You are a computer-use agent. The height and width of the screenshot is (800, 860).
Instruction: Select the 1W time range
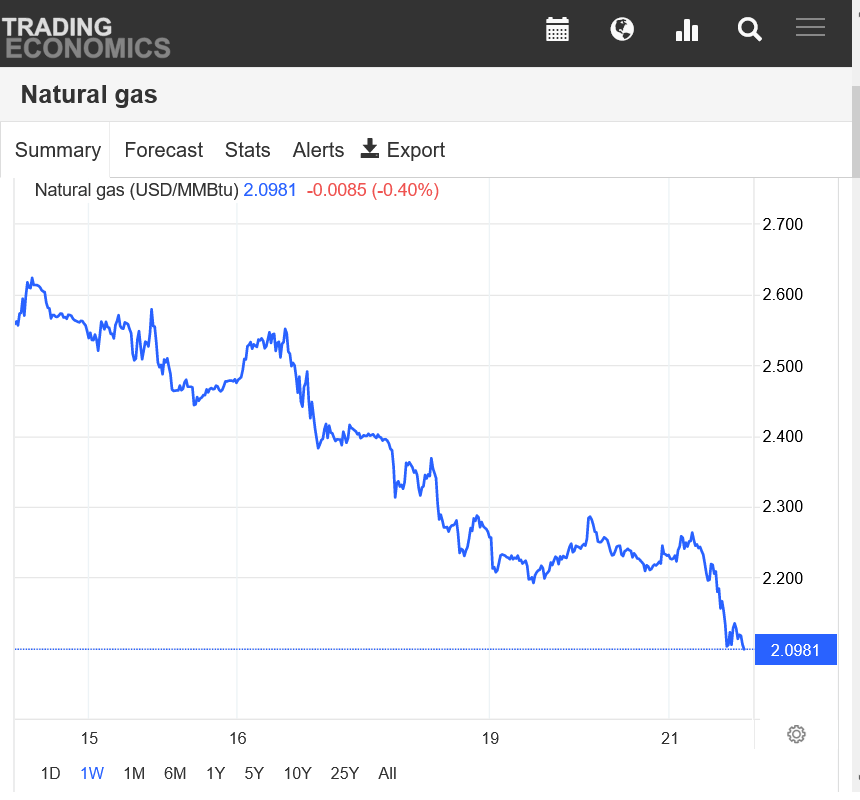click(92, 773)
